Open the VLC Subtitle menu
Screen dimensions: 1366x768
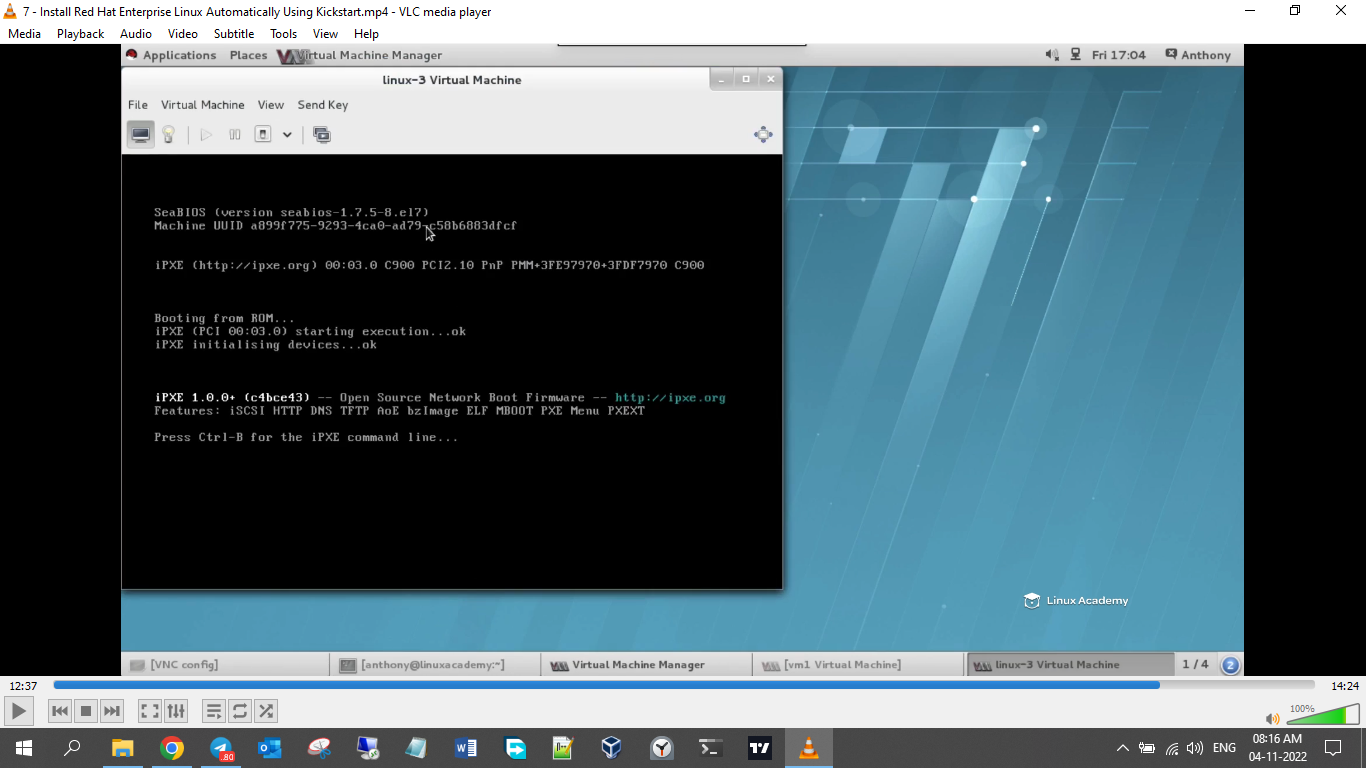click(234, 34)
